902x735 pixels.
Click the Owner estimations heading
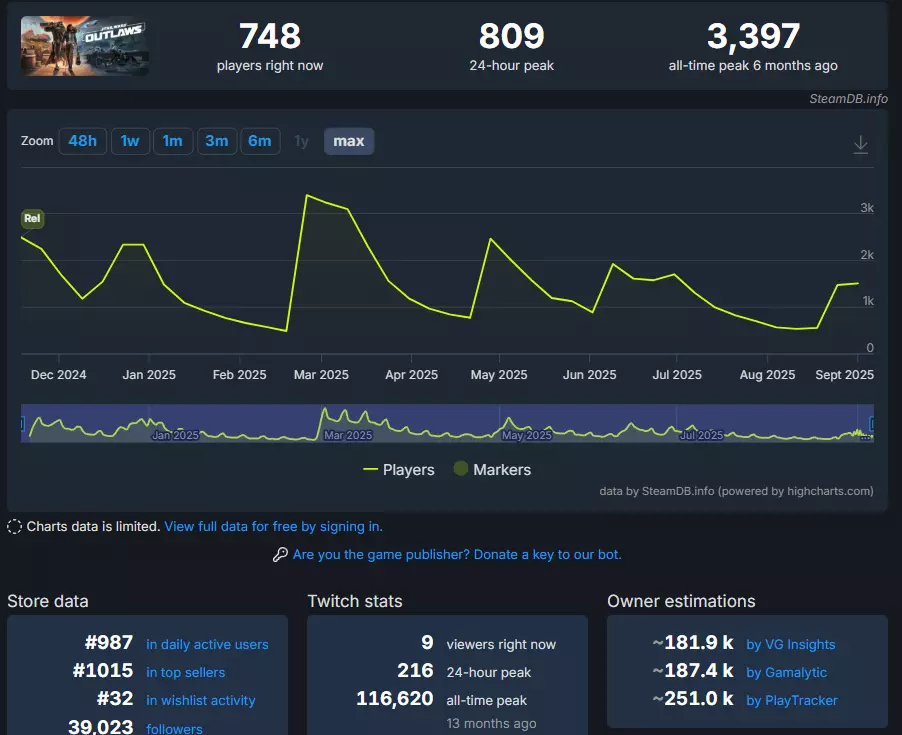pyautogui.click(x=681, y=601)
